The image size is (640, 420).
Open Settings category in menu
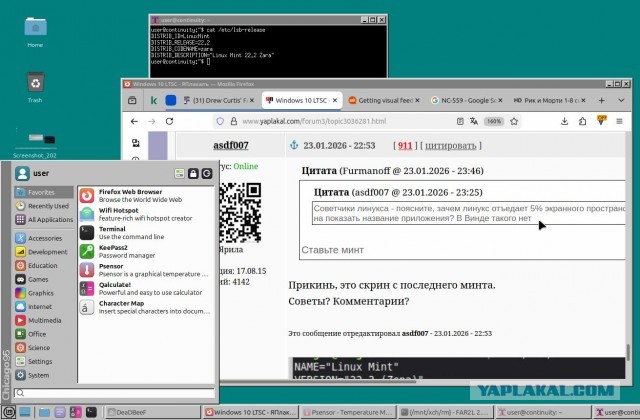(x=44, y=362)
